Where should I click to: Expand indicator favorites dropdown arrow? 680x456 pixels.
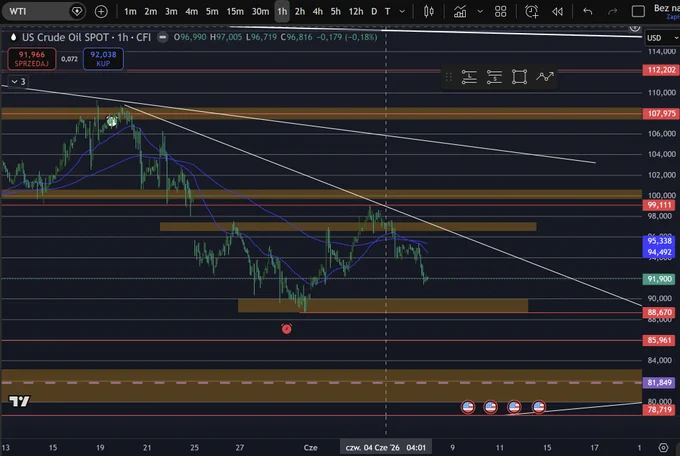pos(480,12)
